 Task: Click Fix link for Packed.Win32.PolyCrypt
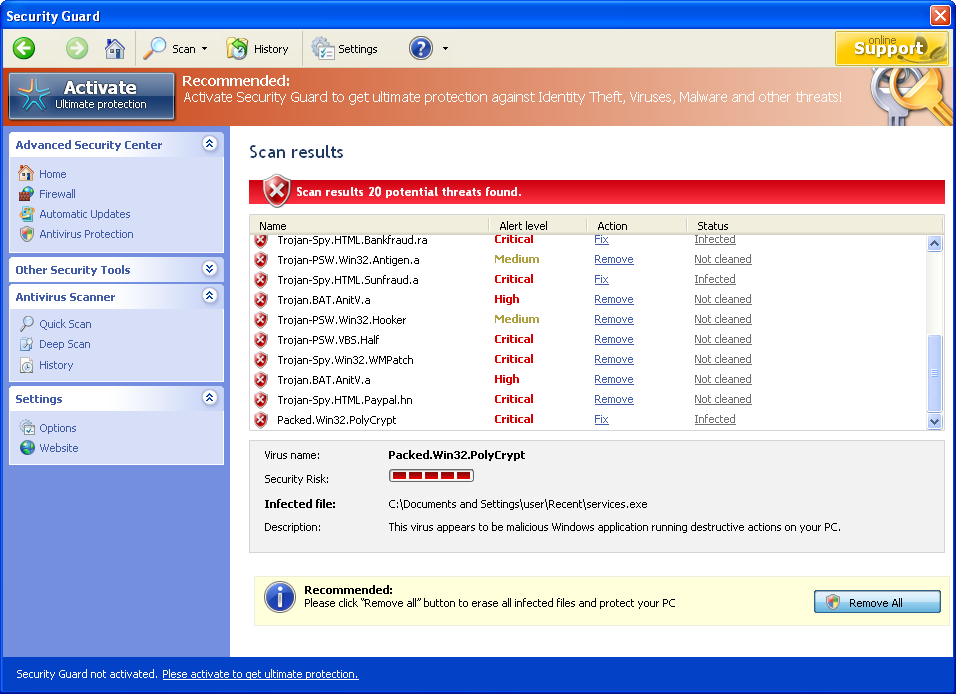click(601, 419)
